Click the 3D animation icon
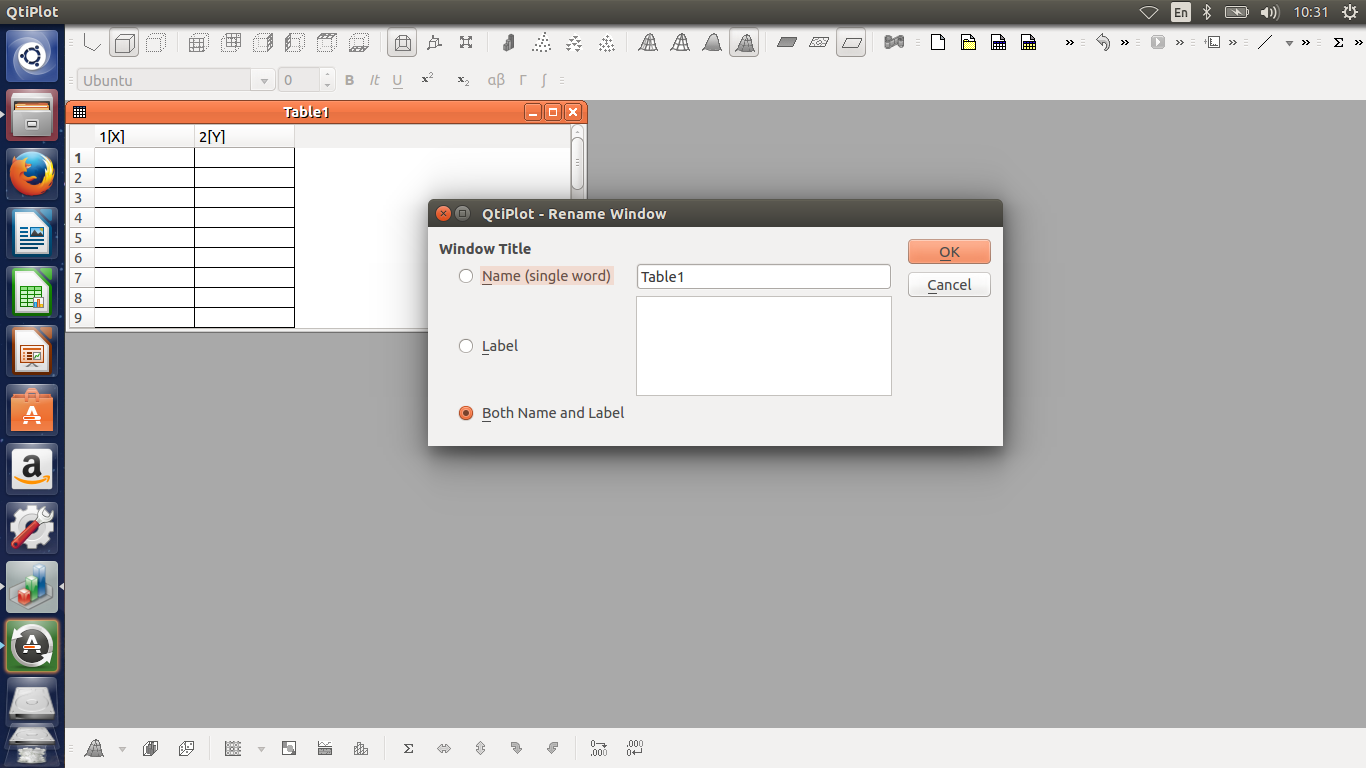 coord(894,43)
